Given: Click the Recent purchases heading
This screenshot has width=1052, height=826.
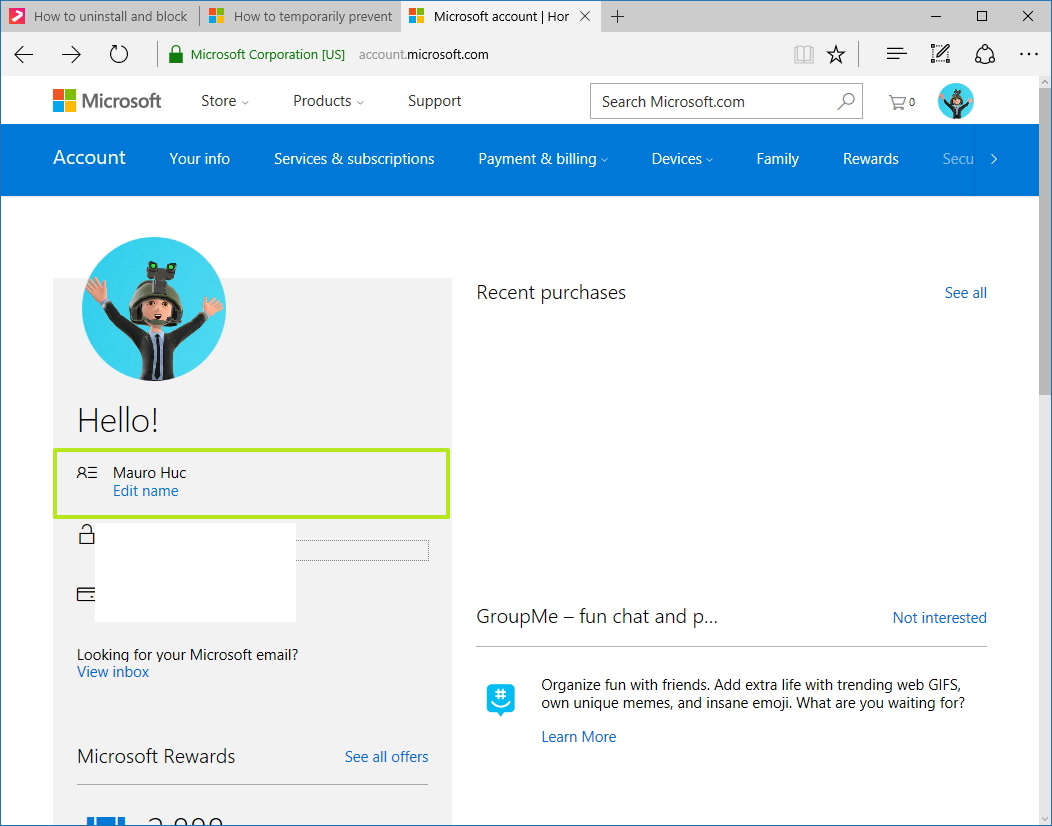Looking at the screenshot, I should tap(551, 293).
